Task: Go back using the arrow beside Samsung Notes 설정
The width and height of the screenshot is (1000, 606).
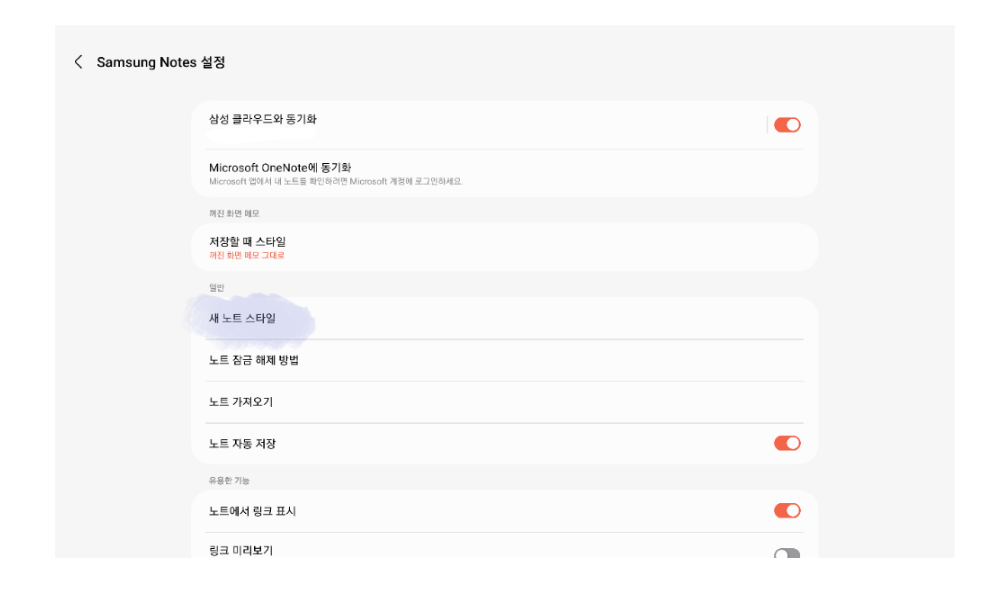Action: [x=78, y=62]
